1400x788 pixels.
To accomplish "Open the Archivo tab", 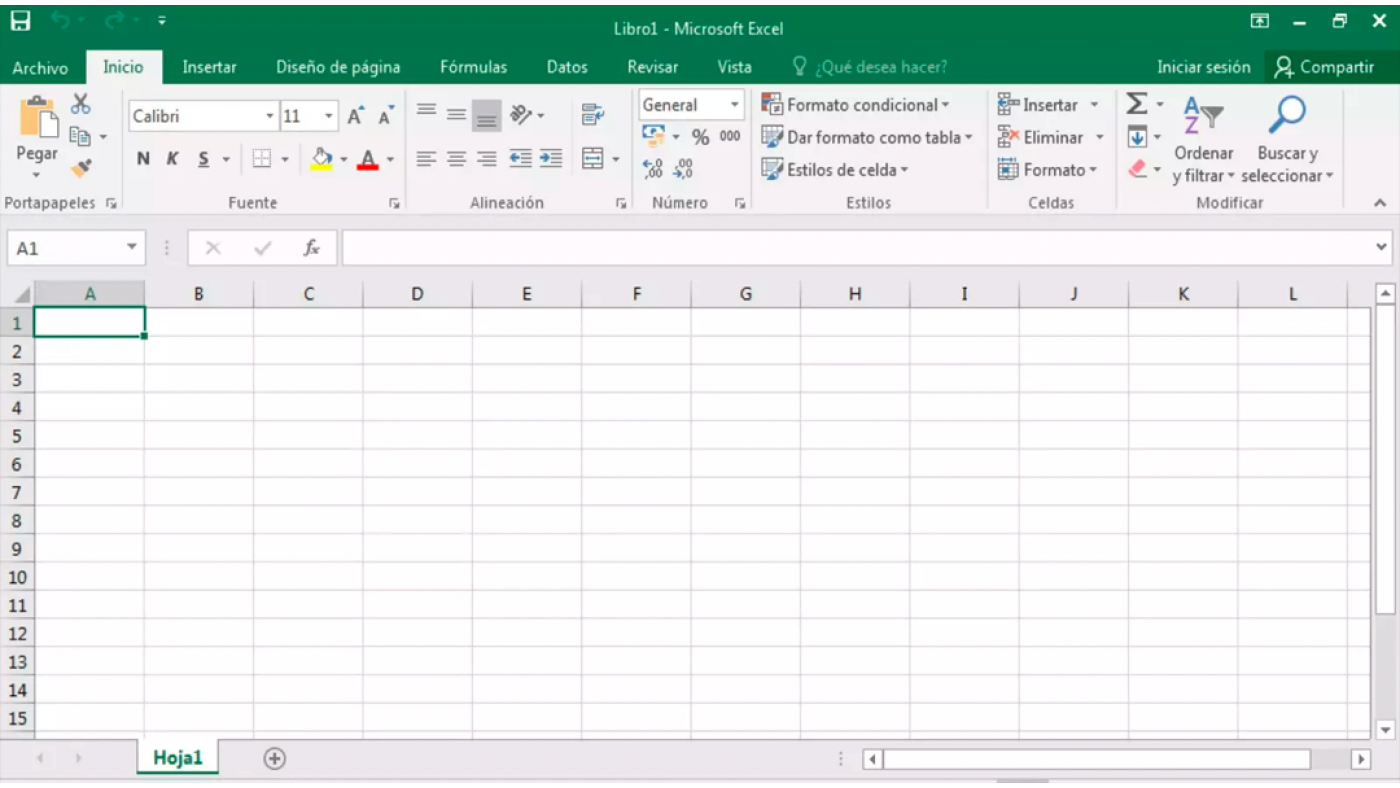I will (x=40, y=68).
